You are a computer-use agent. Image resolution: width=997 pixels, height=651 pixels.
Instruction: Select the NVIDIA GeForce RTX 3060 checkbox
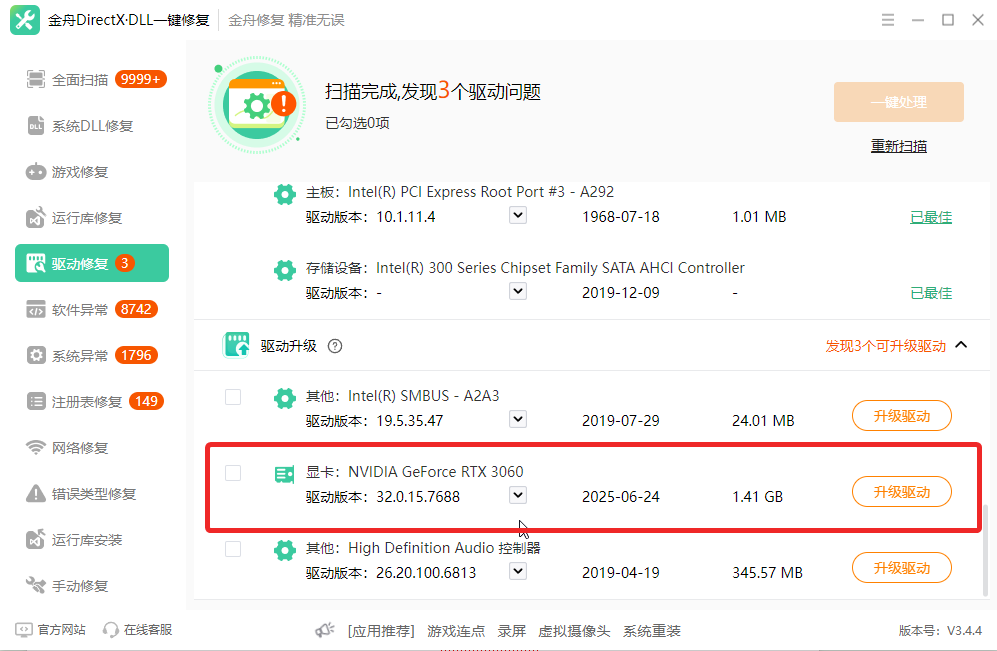(x=233, y=473)
